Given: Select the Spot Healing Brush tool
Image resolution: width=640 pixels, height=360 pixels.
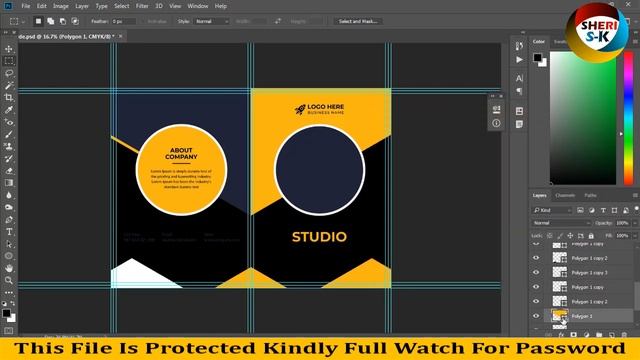Looking at the screenshot, I should tap(9, 122).
